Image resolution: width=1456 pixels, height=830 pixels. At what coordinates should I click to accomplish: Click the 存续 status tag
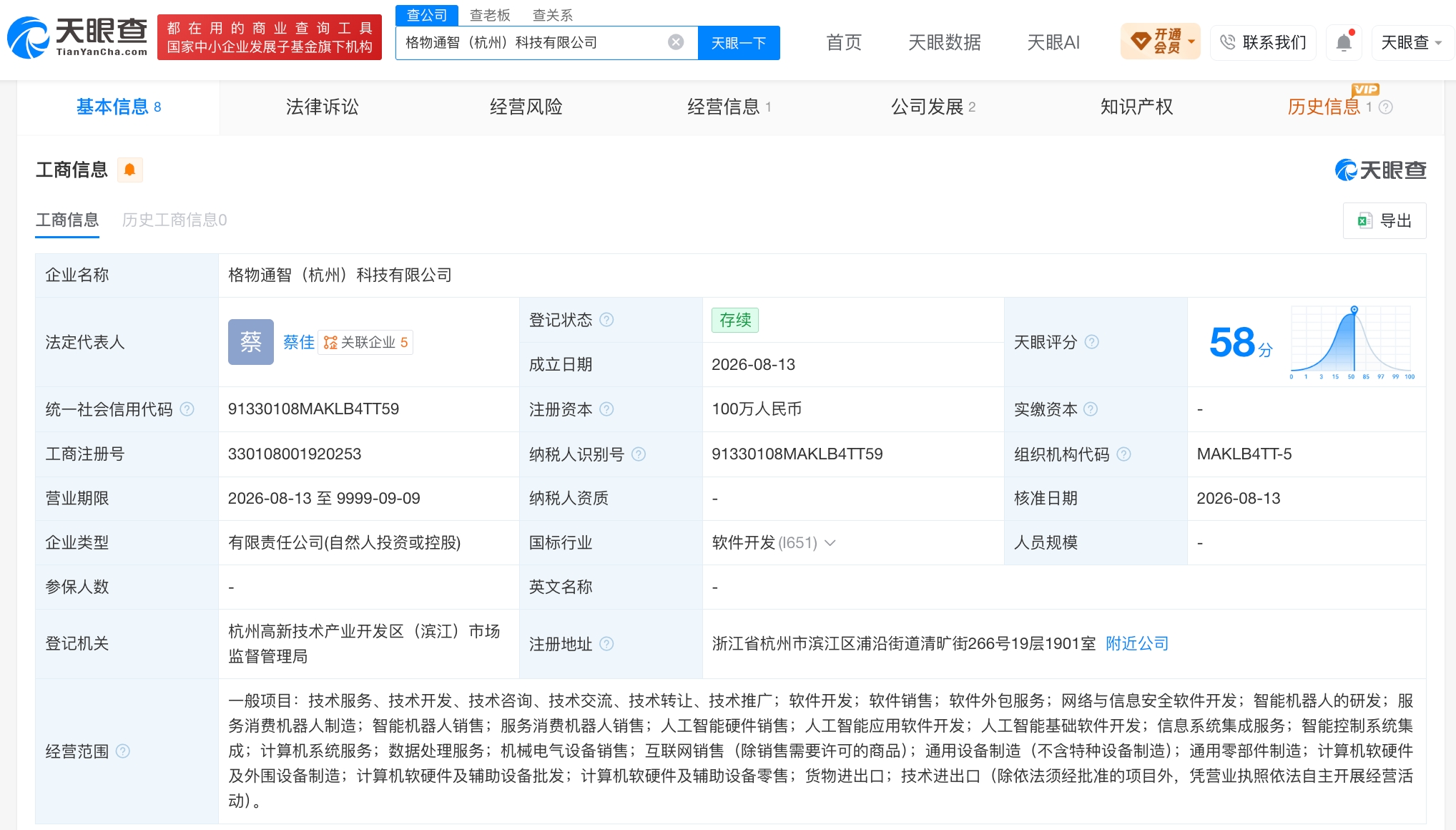735,320
